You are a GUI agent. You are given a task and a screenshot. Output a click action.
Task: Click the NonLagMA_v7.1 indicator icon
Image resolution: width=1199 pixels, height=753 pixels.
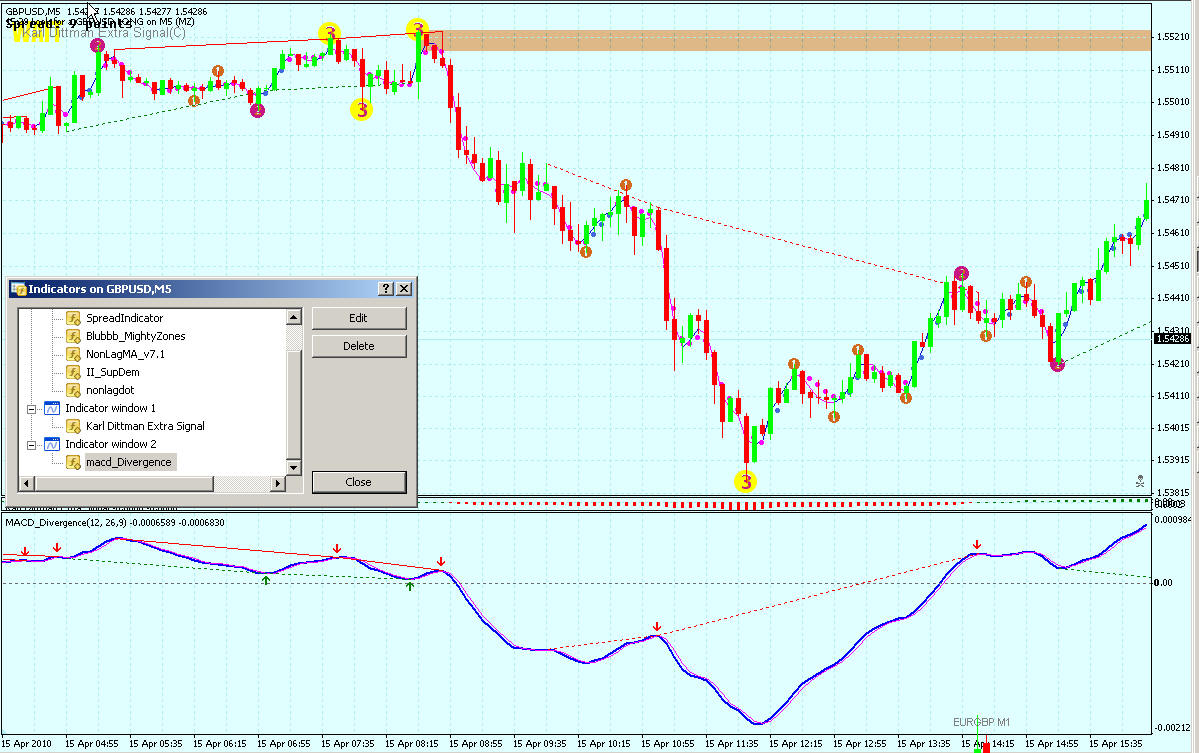[73, 354]
